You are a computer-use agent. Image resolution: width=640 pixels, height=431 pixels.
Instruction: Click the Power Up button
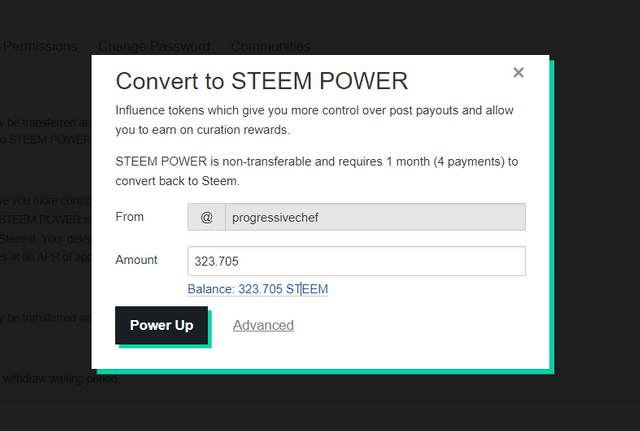point(161,325)
